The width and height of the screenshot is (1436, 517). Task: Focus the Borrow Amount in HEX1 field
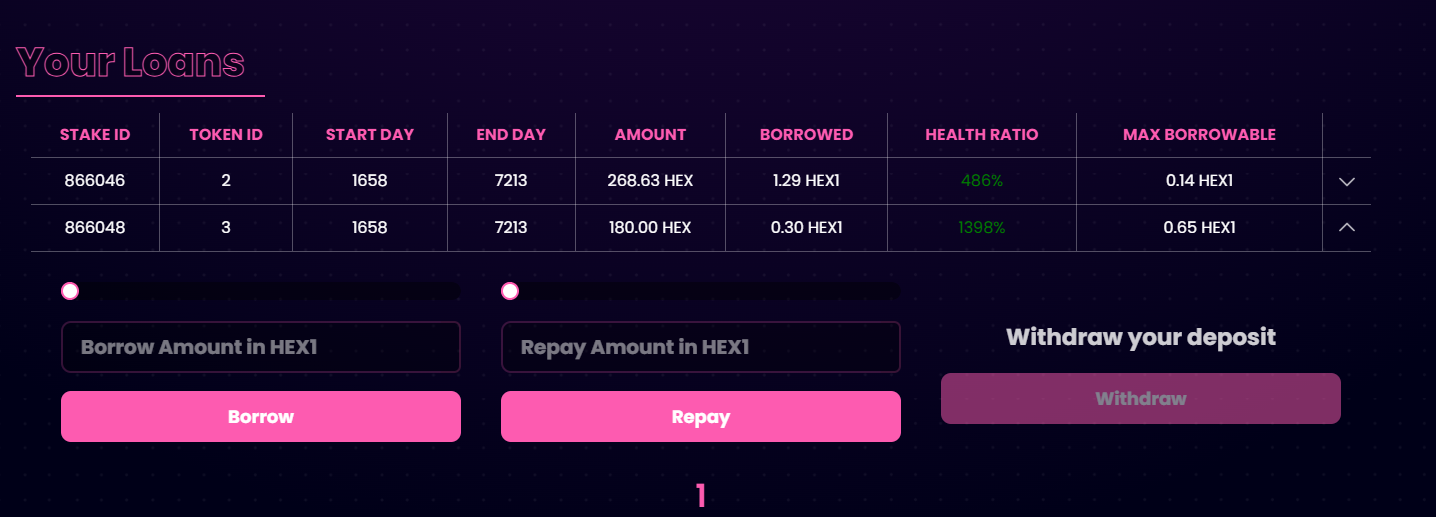261,347
